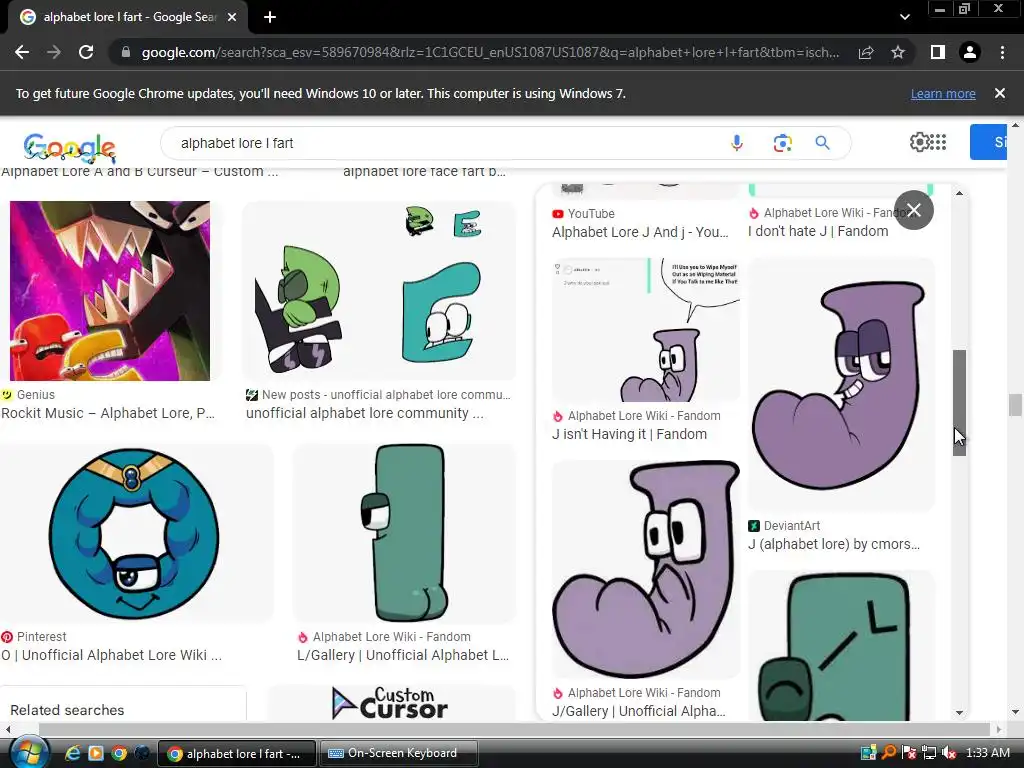Viewport: 1024px width, 768px height.
Task: Open the browser side panel
Action: (x=938, y=52)
